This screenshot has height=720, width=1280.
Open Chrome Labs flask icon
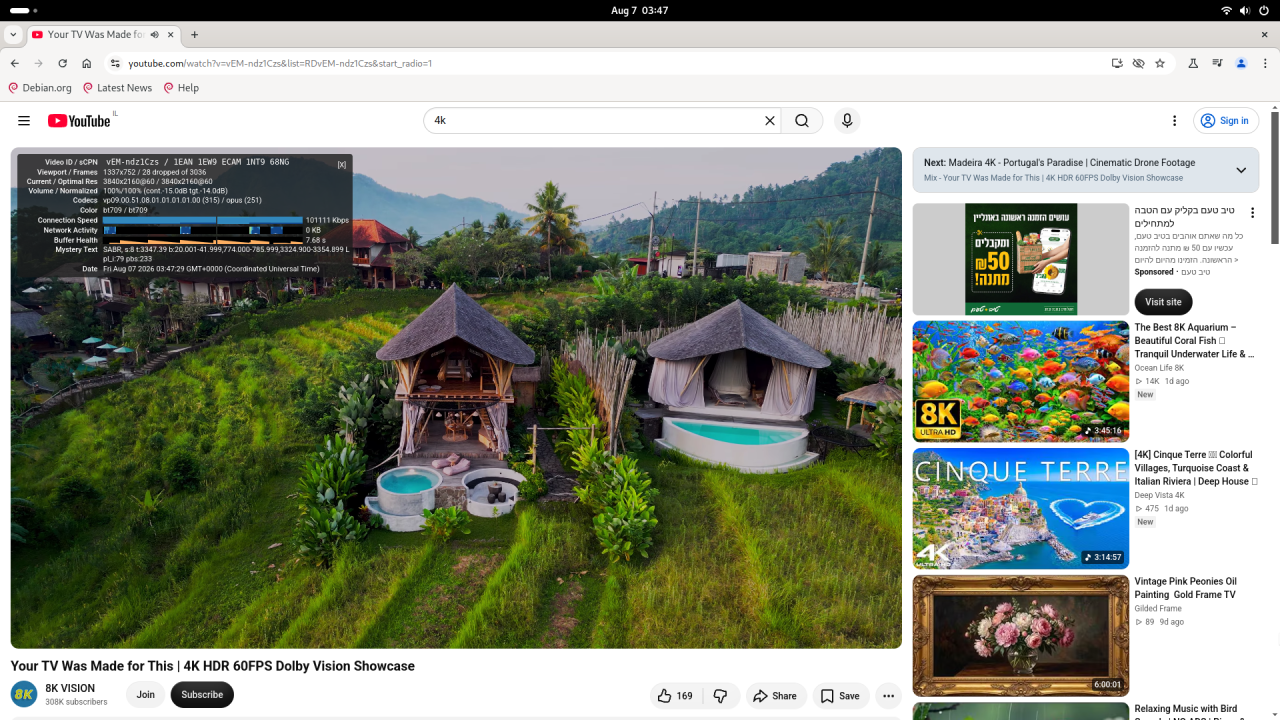coord(1193,63)
